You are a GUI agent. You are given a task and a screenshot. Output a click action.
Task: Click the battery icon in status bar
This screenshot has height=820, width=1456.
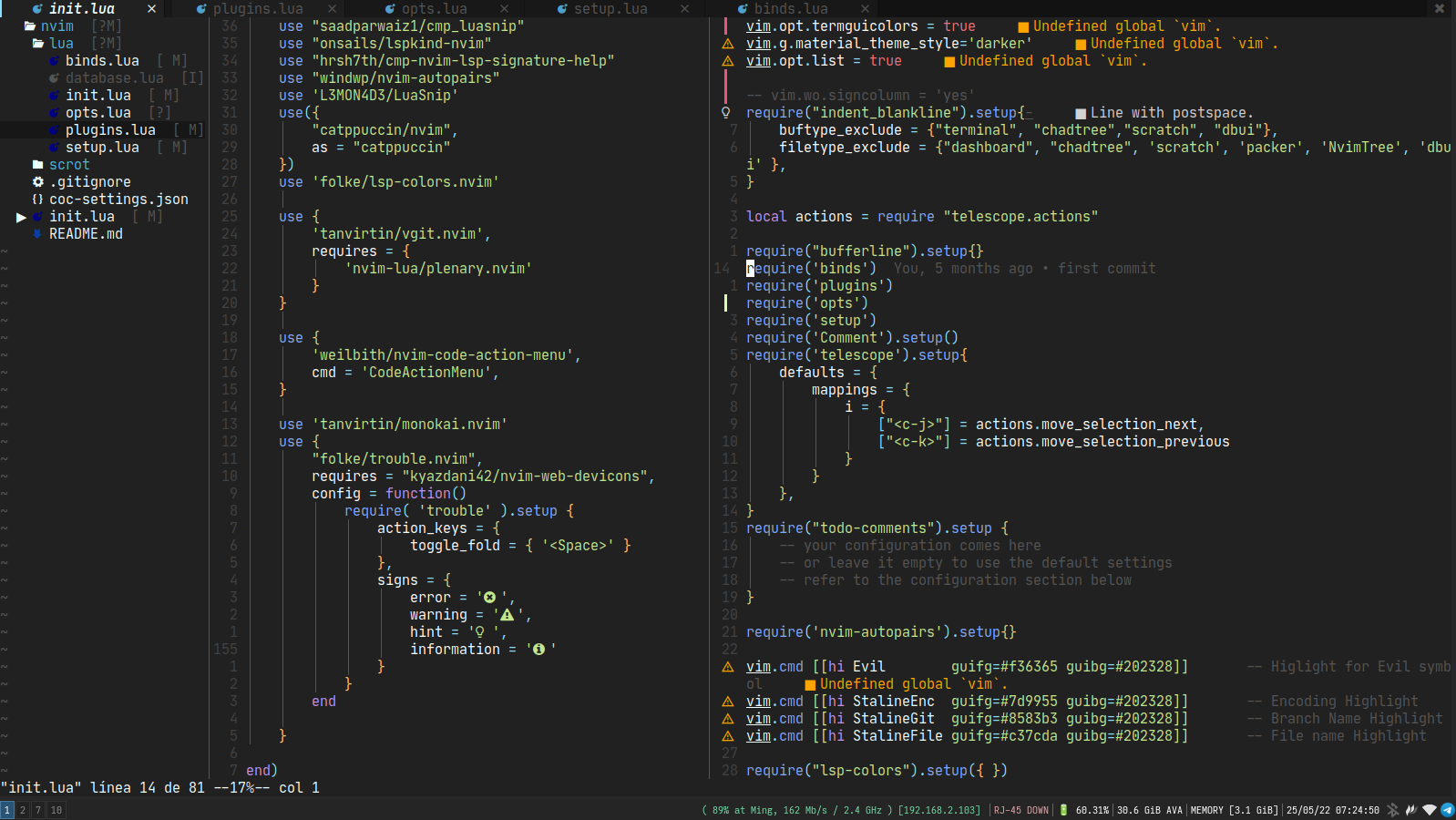click(x=1063, y=809)
